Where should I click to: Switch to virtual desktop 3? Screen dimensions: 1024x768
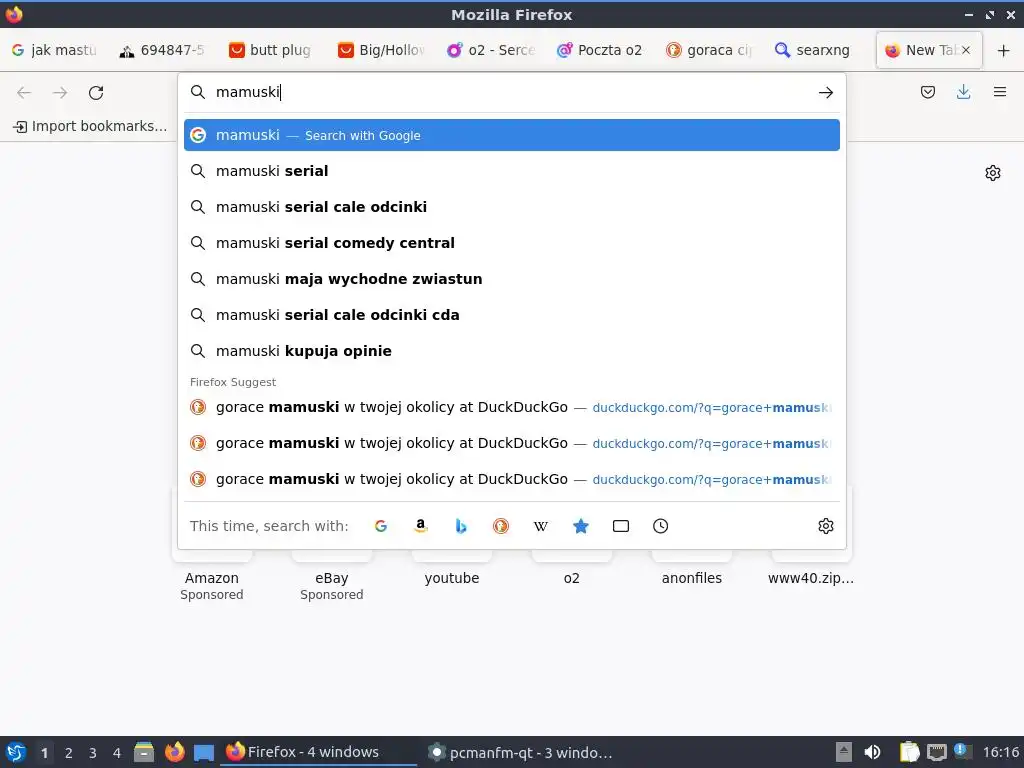pos(93,753)
